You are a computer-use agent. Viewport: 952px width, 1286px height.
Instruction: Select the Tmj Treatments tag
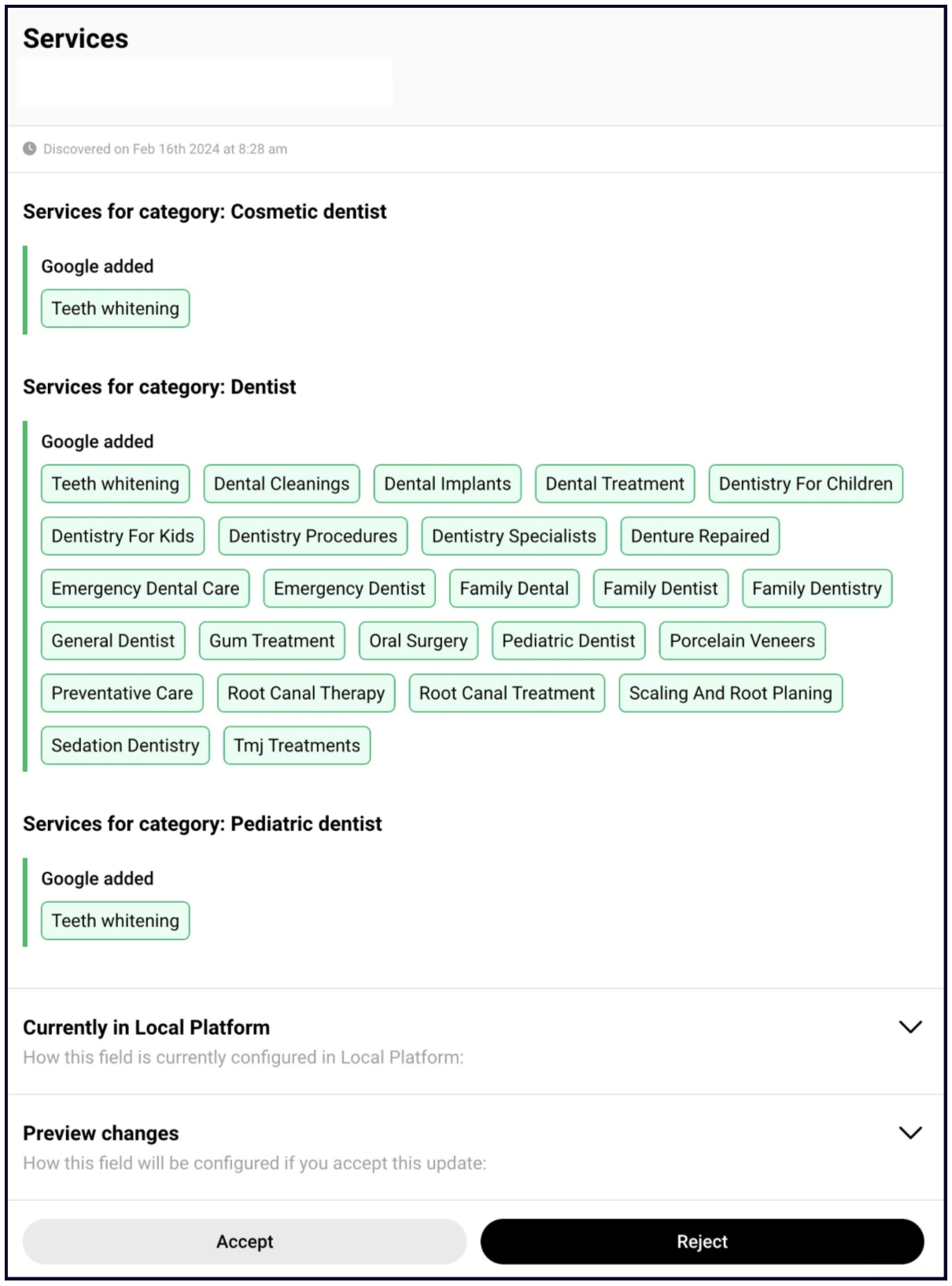click(x=297, y=745)
